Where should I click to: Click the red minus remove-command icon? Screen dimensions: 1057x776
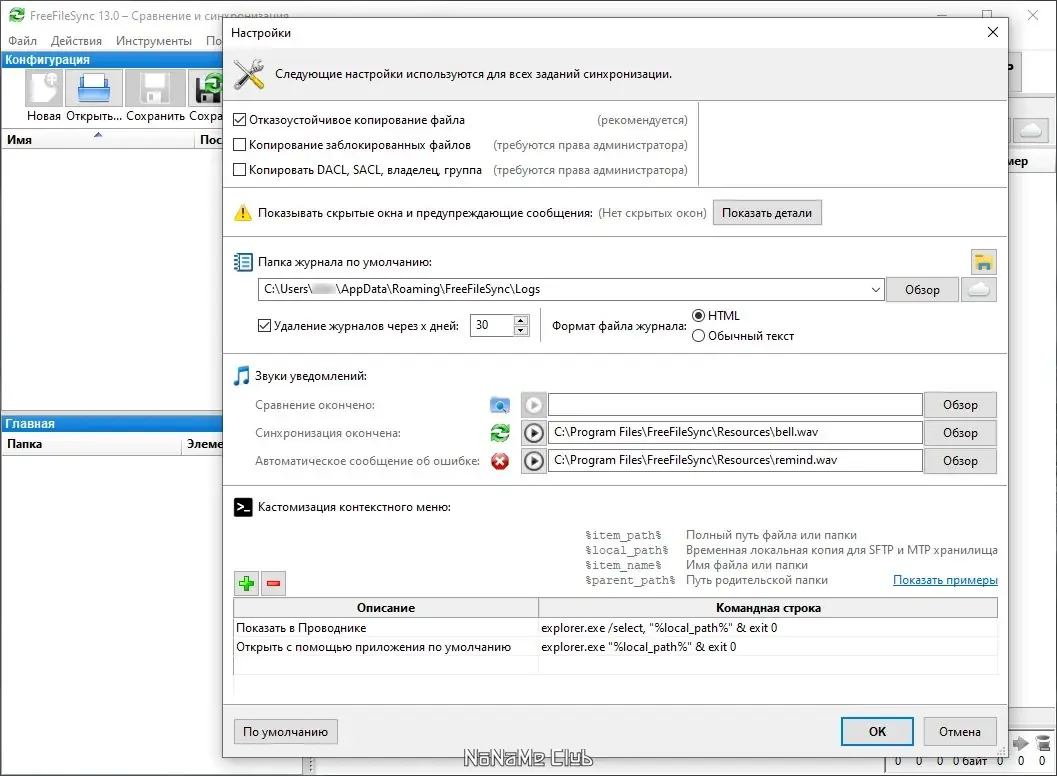274,583
